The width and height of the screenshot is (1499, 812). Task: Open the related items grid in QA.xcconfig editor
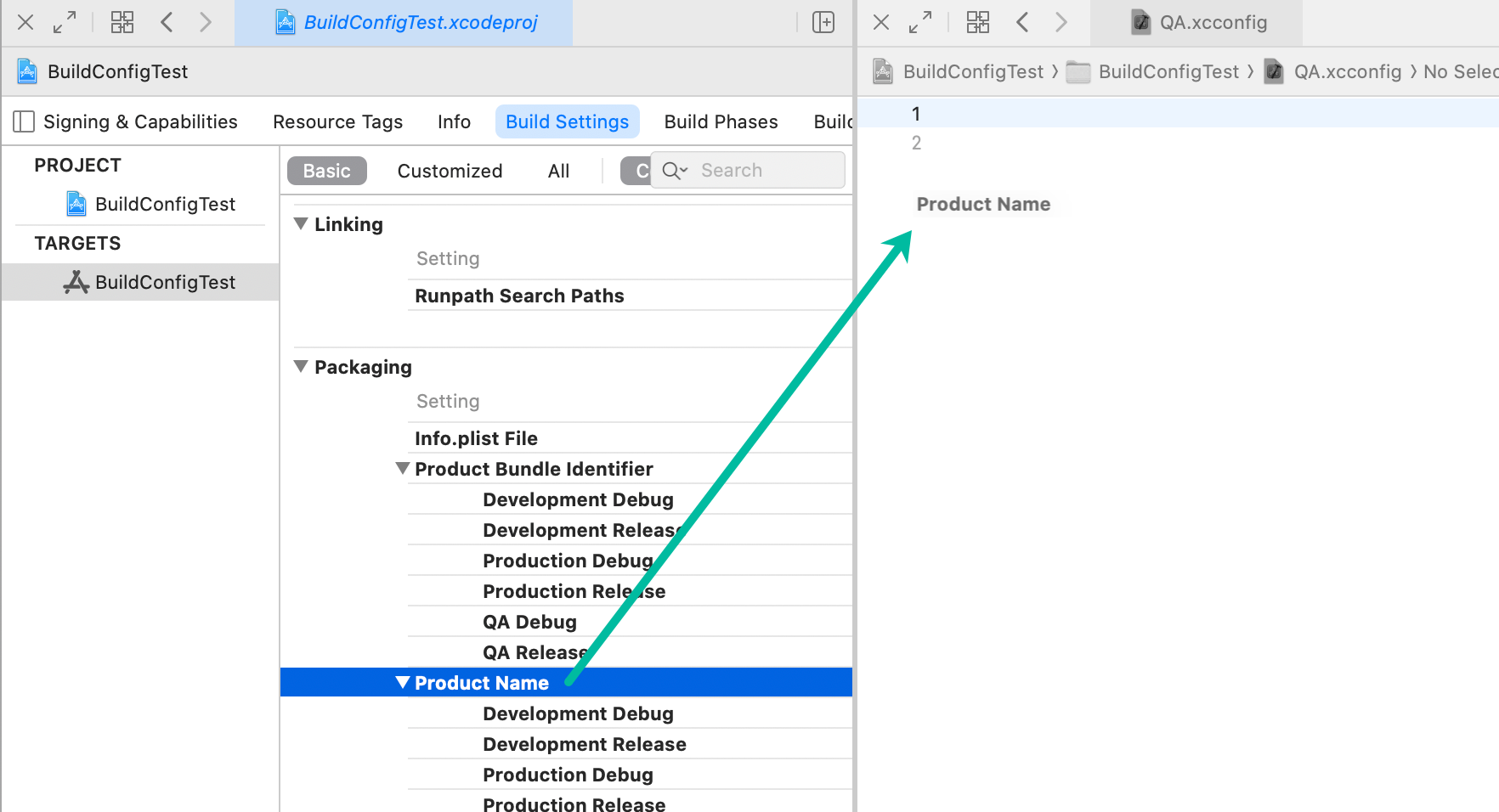click(978, 22)
